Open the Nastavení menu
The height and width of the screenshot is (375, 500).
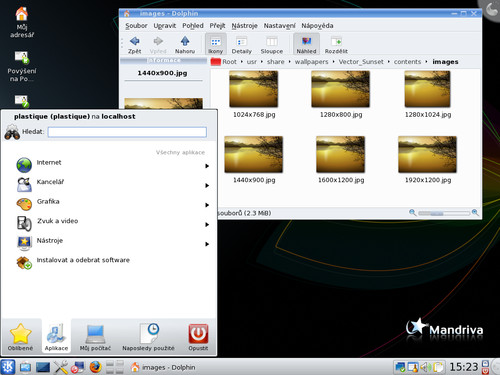[279, 26]
